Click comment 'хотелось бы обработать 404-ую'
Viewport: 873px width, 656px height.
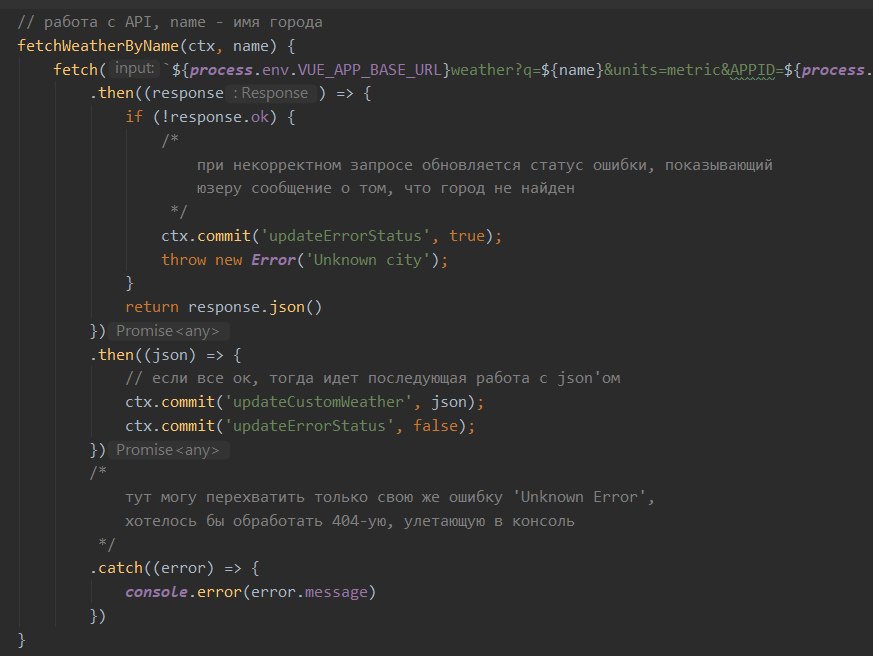[x=350, y=521]
